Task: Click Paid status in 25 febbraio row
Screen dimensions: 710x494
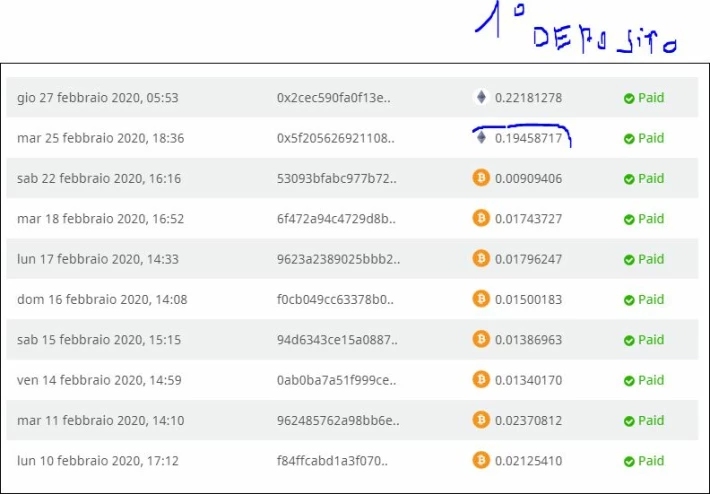Action: (651, 138)
